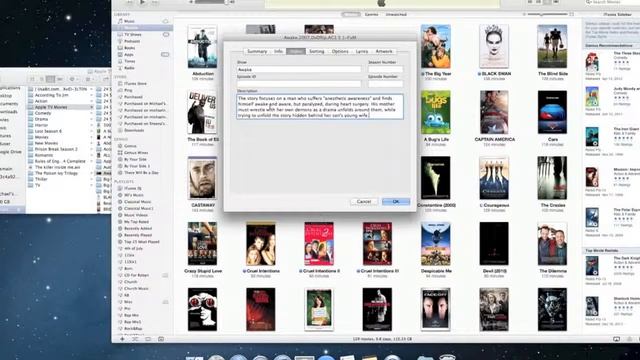
Task: Open Radio in the iTunes sidebar
Action: (129, 68)
